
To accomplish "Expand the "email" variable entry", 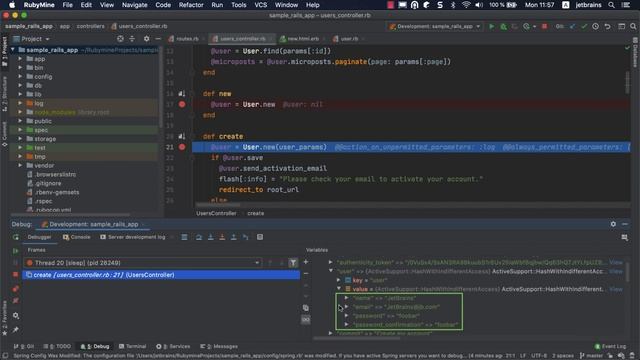I will [x=347, y=307].
